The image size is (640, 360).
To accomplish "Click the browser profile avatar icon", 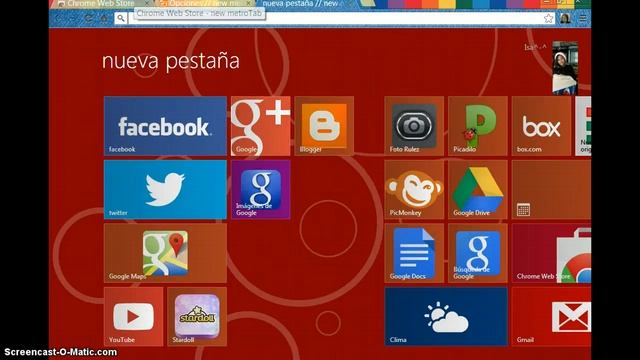I will click(565, 18).
